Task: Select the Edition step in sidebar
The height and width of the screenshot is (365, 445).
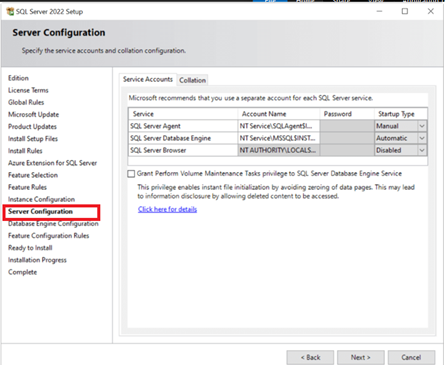Action: [x=18, y=78]
